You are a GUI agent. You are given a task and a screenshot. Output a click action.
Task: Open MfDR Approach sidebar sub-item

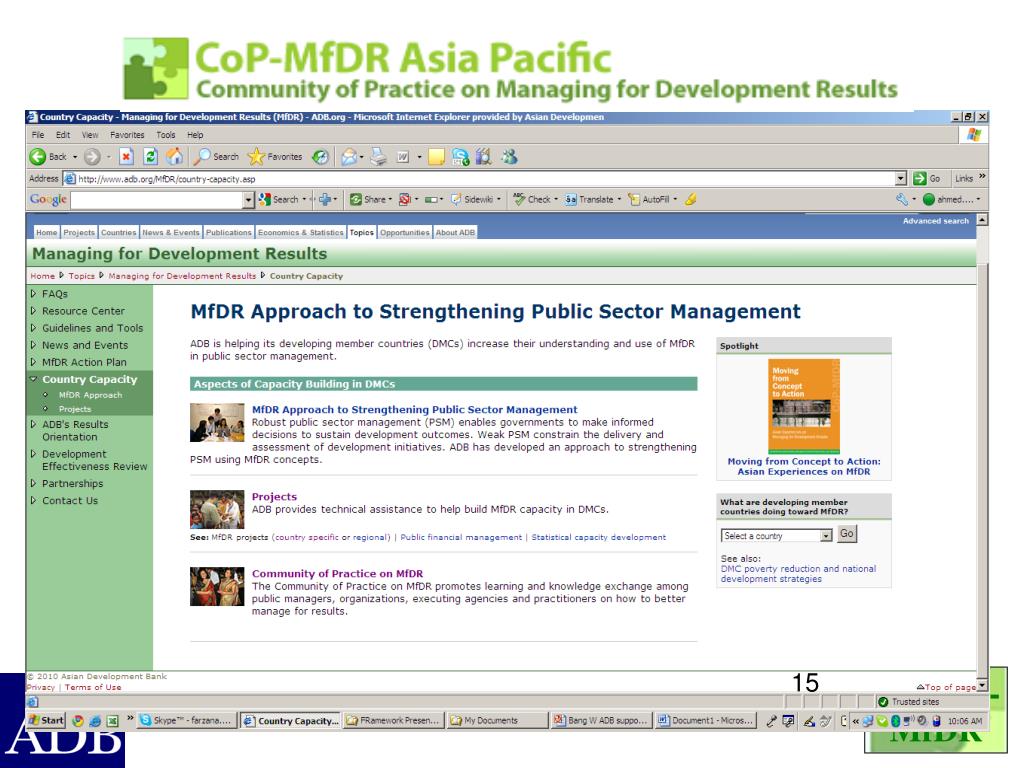[x=90, y=395]
